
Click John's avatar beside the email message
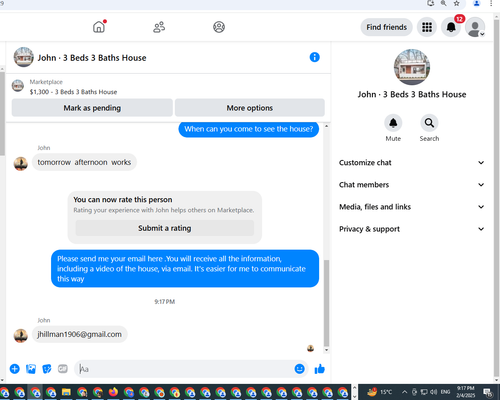pos(21,336)
